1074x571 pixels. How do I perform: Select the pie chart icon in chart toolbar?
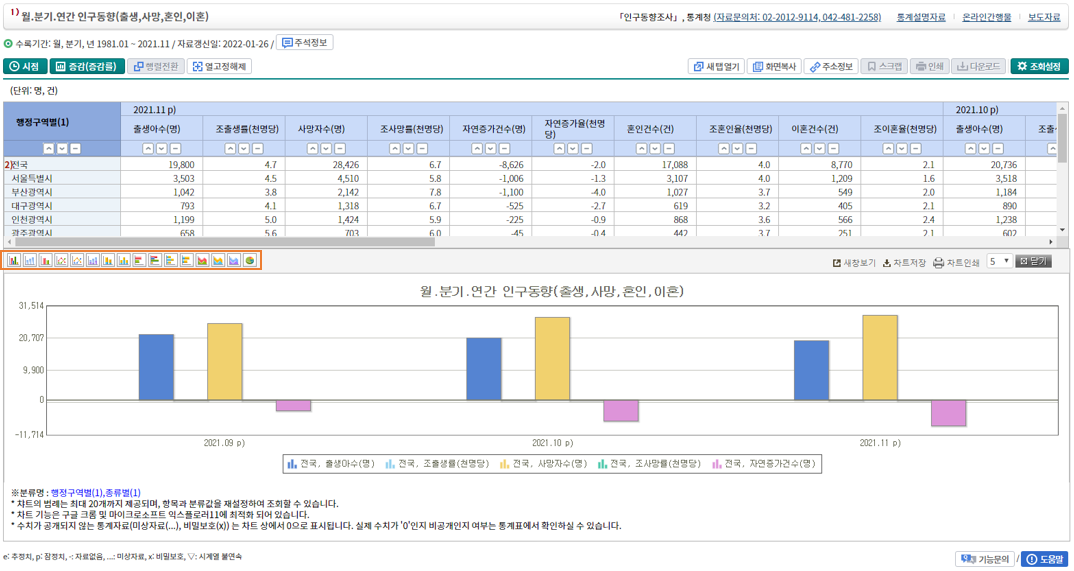(x=250, y=261)
